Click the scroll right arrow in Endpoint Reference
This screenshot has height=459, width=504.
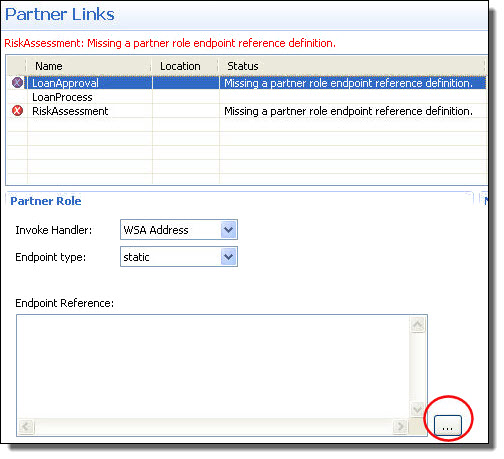400,426
